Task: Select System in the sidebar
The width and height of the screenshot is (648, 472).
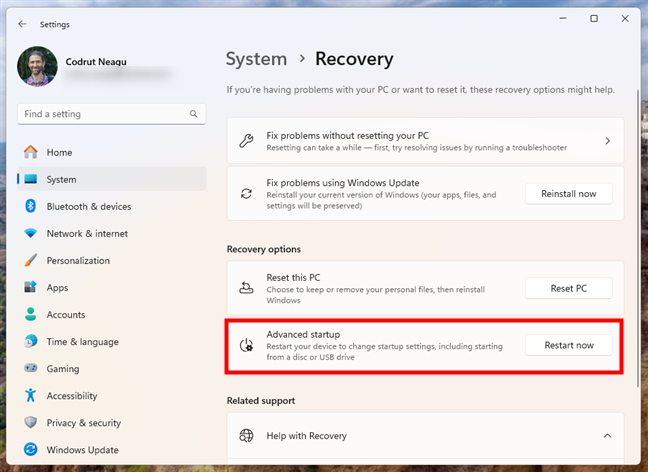Action: pos(112,179)
